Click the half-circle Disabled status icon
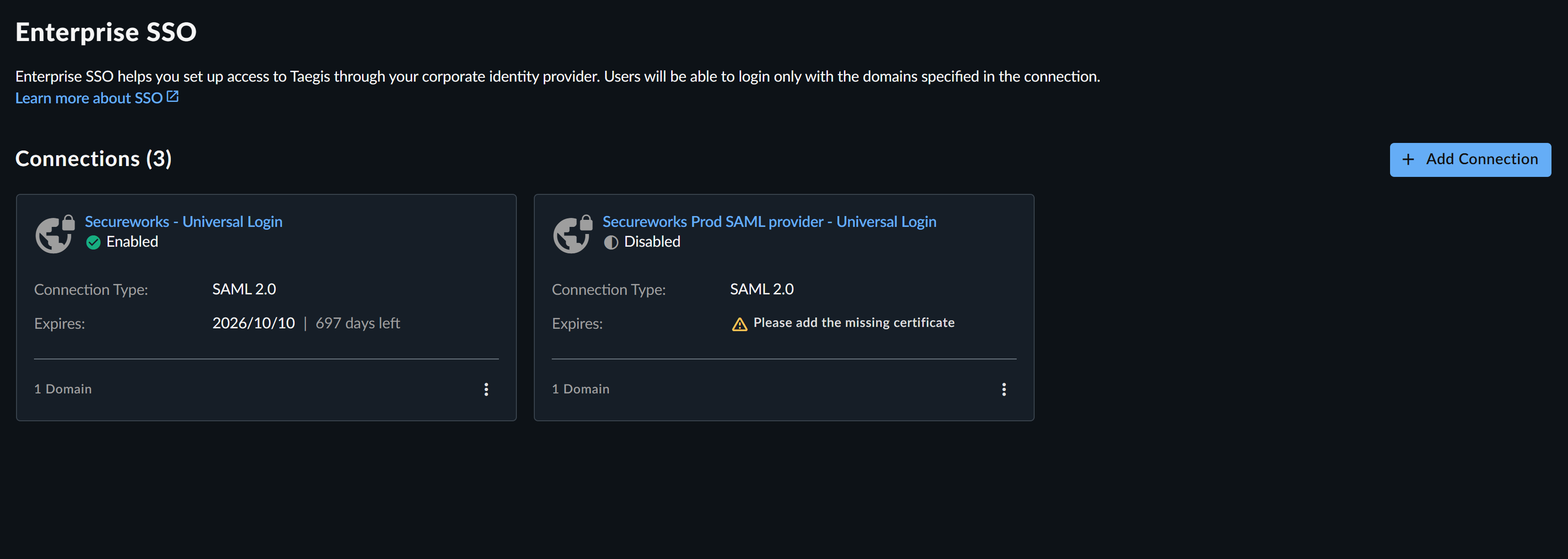The width and height of the screenshot is (1568, 559). [611, 242]
